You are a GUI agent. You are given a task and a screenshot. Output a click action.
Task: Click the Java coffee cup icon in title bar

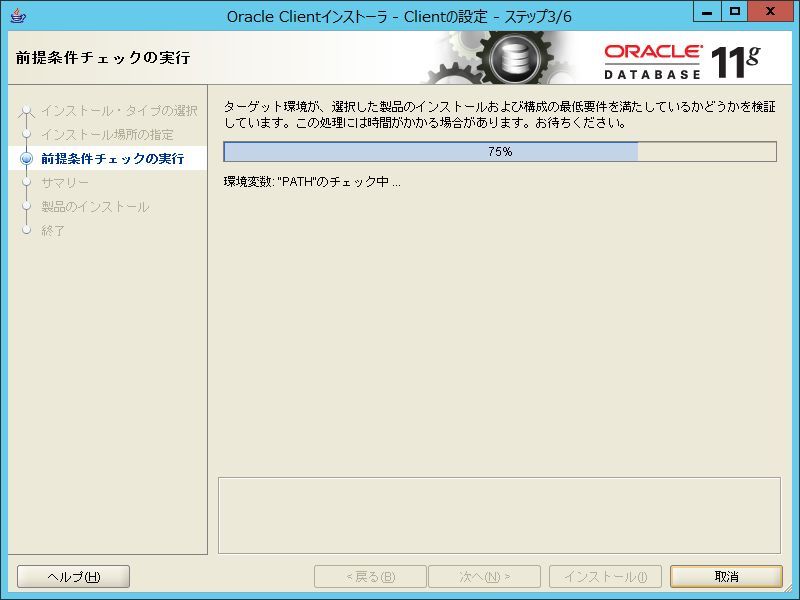(x=18, y=16)
